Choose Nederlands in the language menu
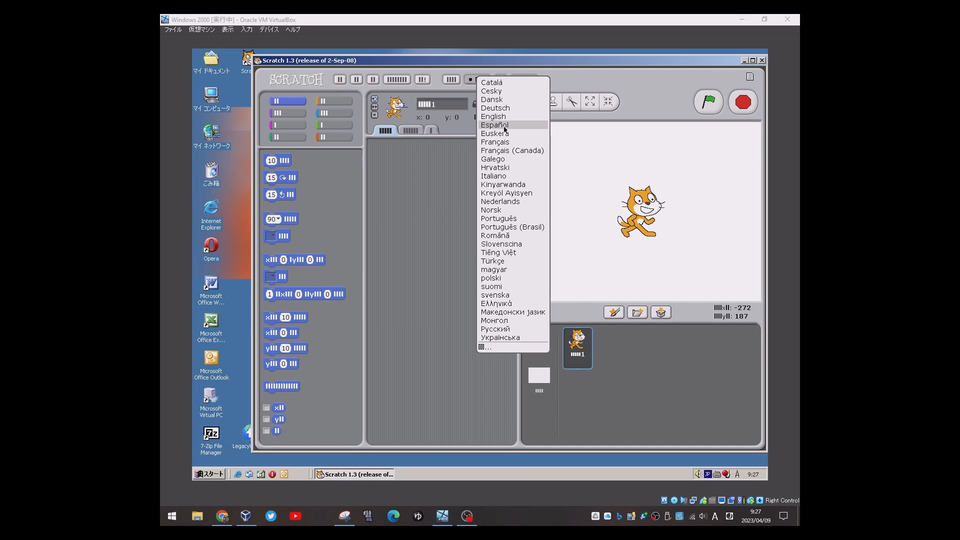Screen dimensions: 960x540 point(512,201)
